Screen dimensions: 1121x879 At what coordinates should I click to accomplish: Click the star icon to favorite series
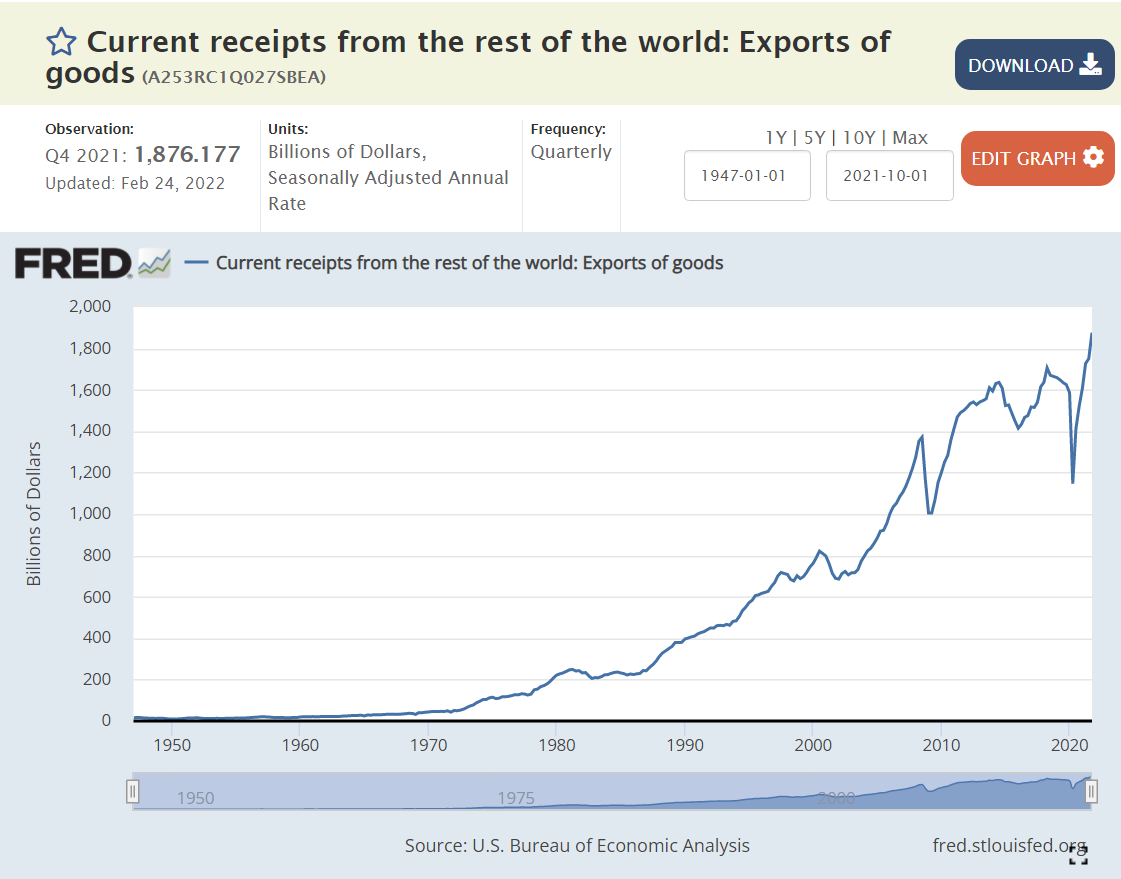point(61,42)
